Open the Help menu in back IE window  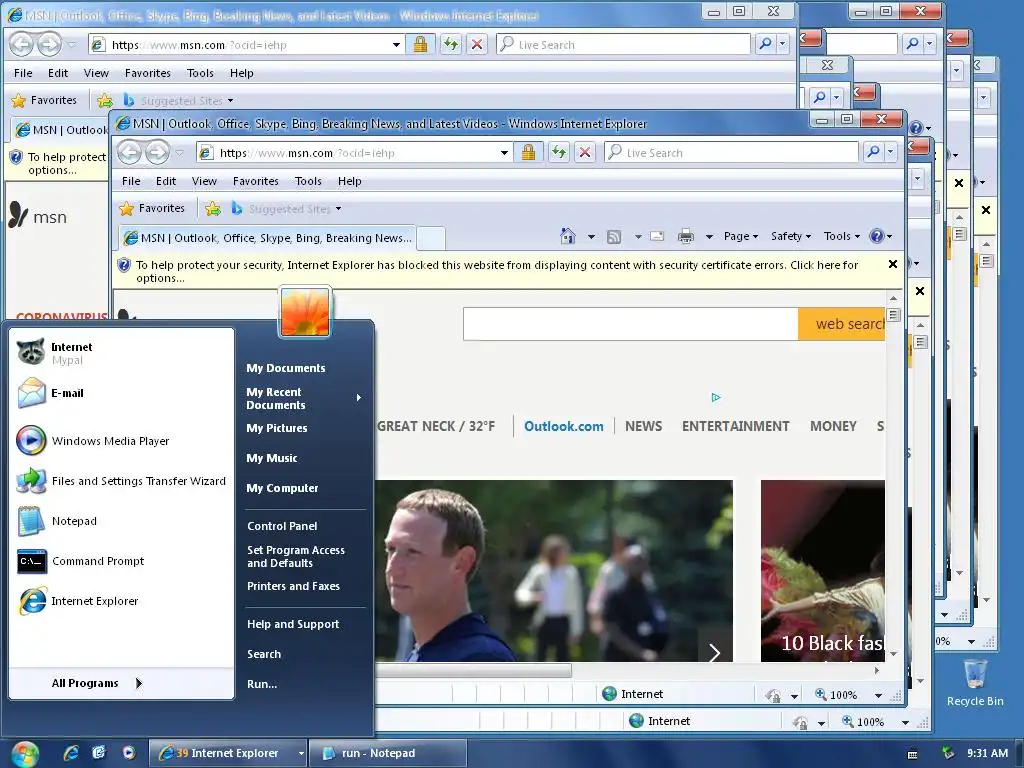coord(242,73)
